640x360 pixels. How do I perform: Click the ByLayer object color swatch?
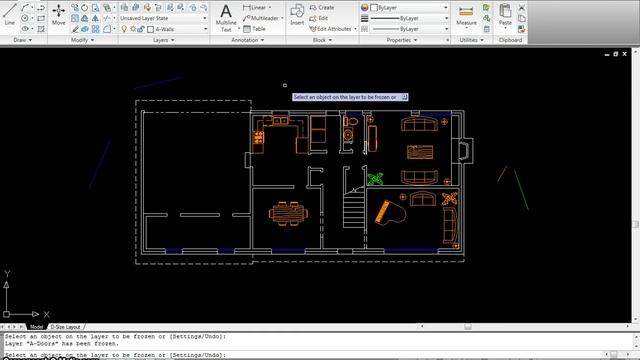[x=374, y=7]
